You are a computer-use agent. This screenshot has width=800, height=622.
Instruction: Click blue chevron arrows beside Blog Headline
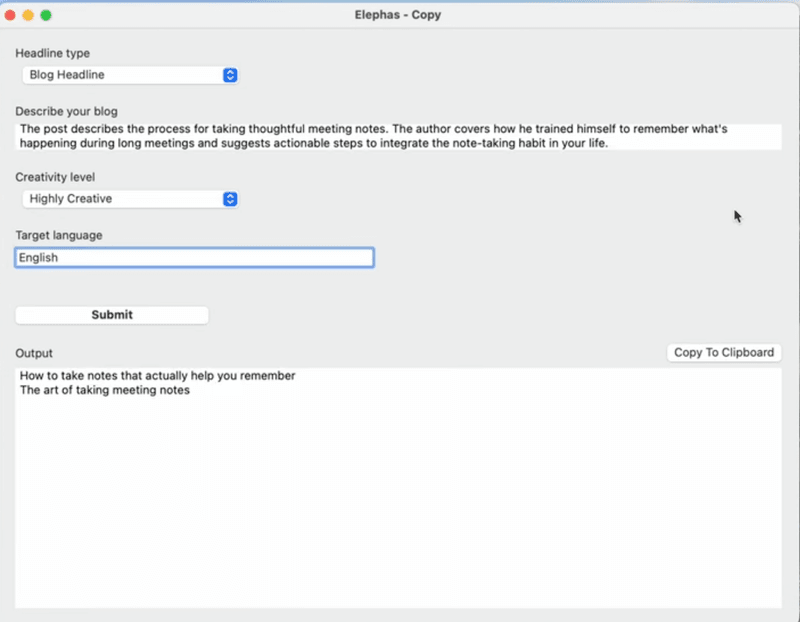point(230,75)
